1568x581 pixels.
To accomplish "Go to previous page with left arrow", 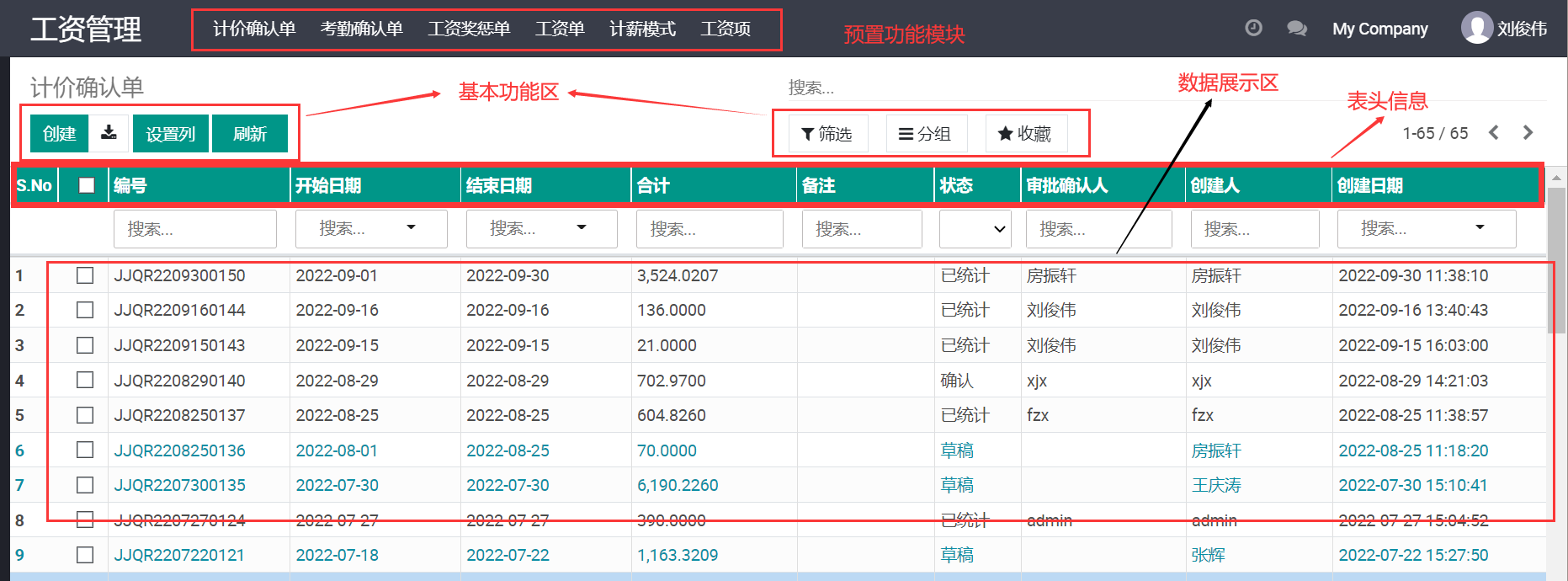I will coord(1494,132).
